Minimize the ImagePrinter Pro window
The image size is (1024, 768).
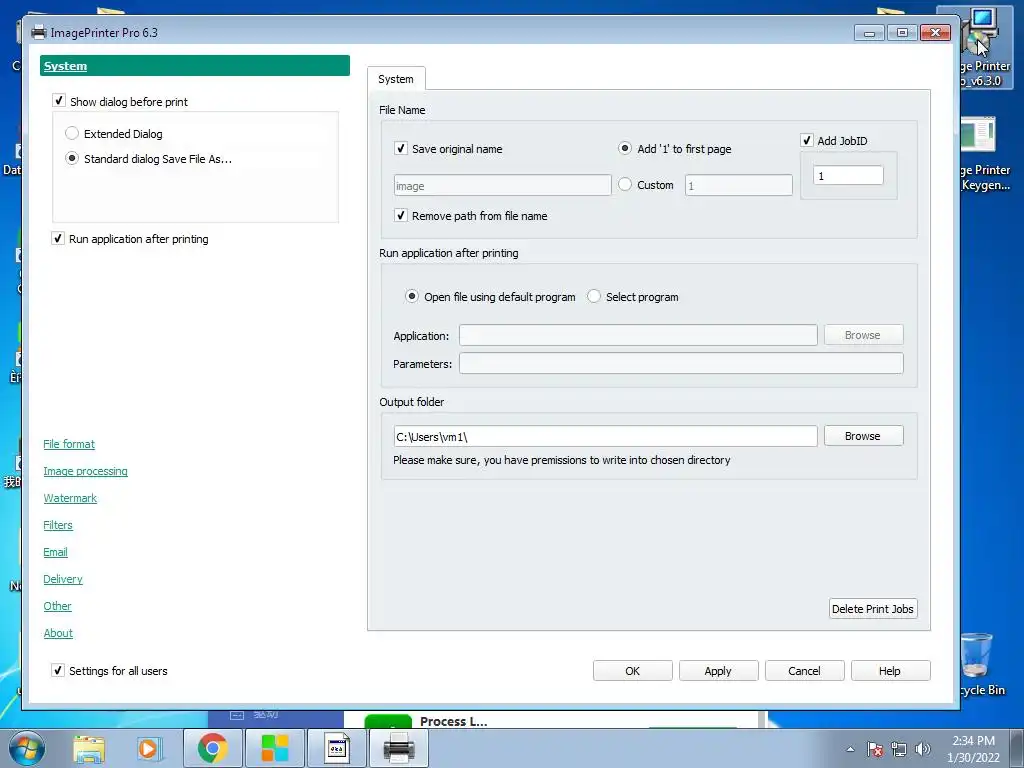pyautogui.click(x=870, y=32)
